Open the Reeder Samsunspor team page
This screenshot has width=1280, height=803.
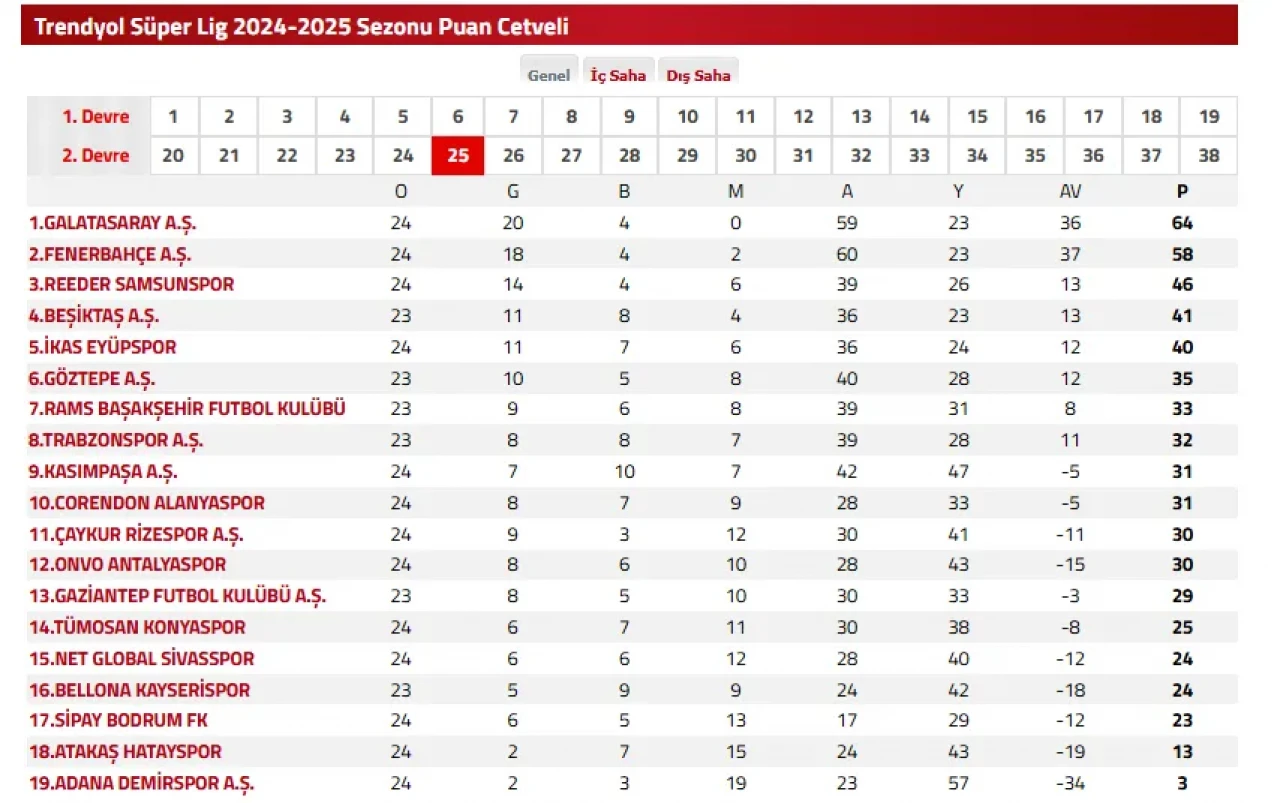[x=131, y=284]
